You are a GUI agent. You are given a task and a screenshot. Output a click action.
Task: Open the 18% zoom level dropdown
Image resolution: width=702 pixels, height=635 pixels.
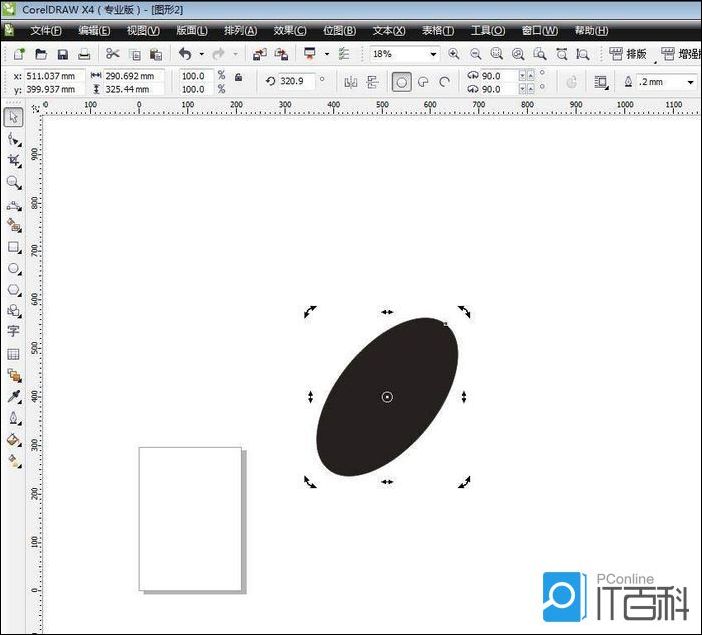point(433,54)
